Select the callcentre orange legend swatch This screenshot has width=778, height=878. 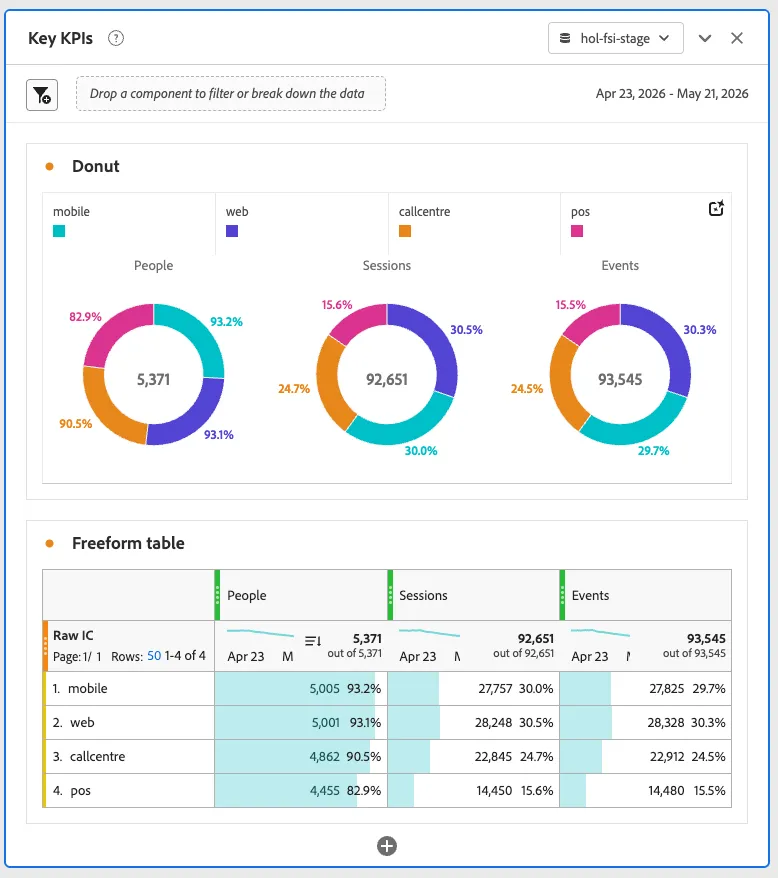coord(405,231)
